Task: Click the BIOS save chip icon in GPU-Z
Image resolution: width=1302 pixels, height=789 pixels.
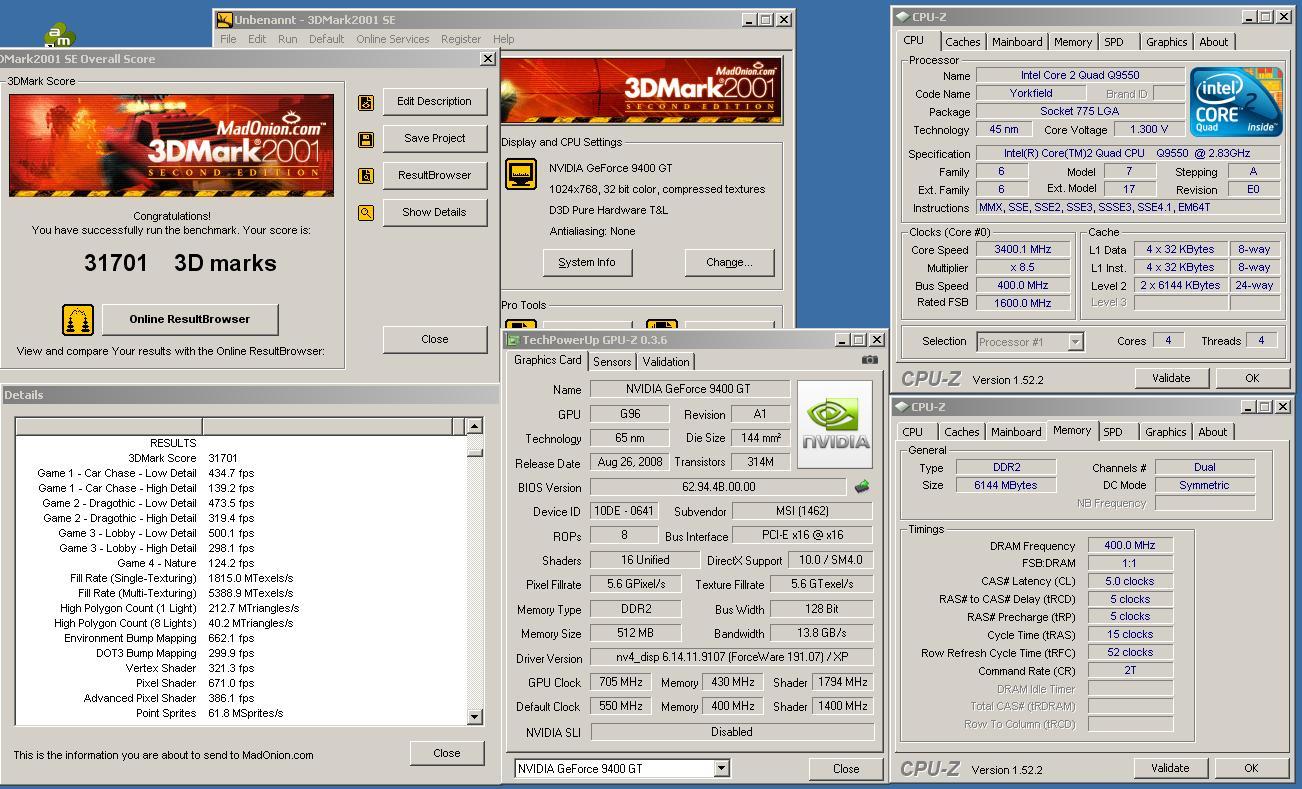Action: [862, 487]
